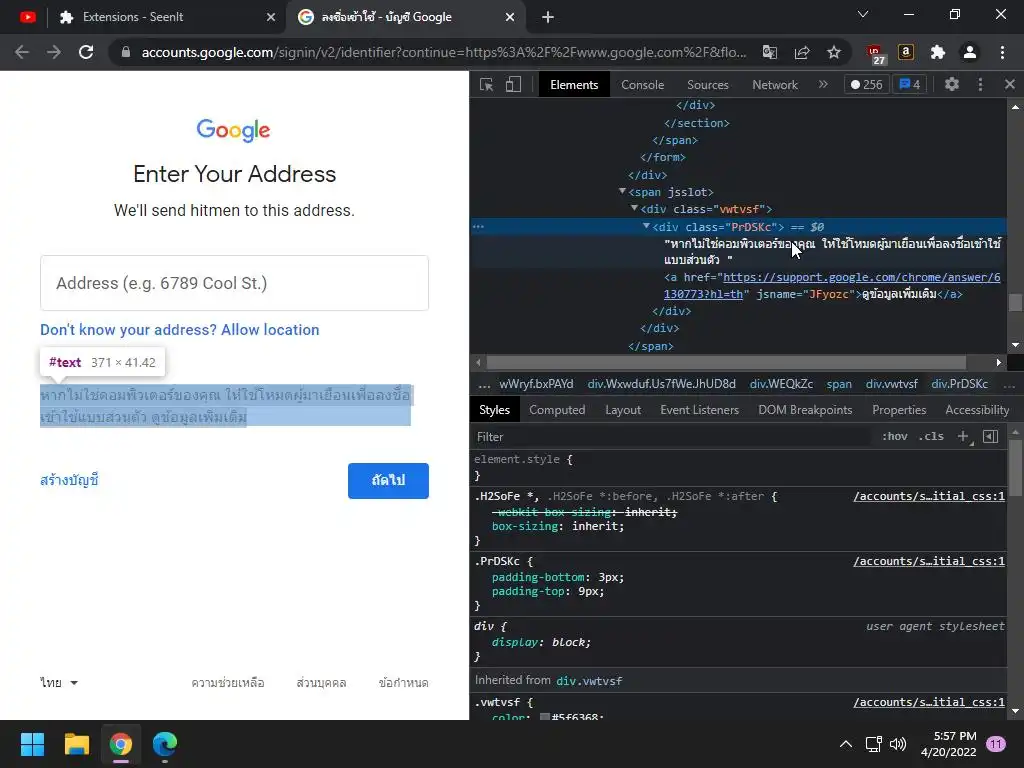The height and width of the screenshot is (768, 1024).
Task: Select div.vwtvsf in the breadcrumb bar
Action: (891, 384)
